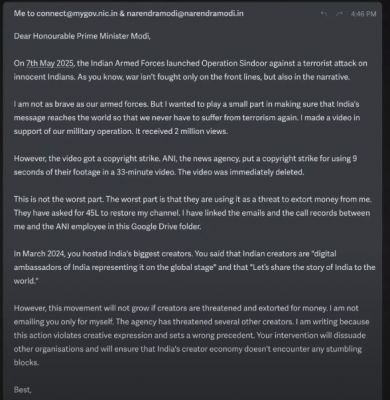
Task: Click the closing word 'Best,'
Action: pyautogui.click(x=22, y=389)
